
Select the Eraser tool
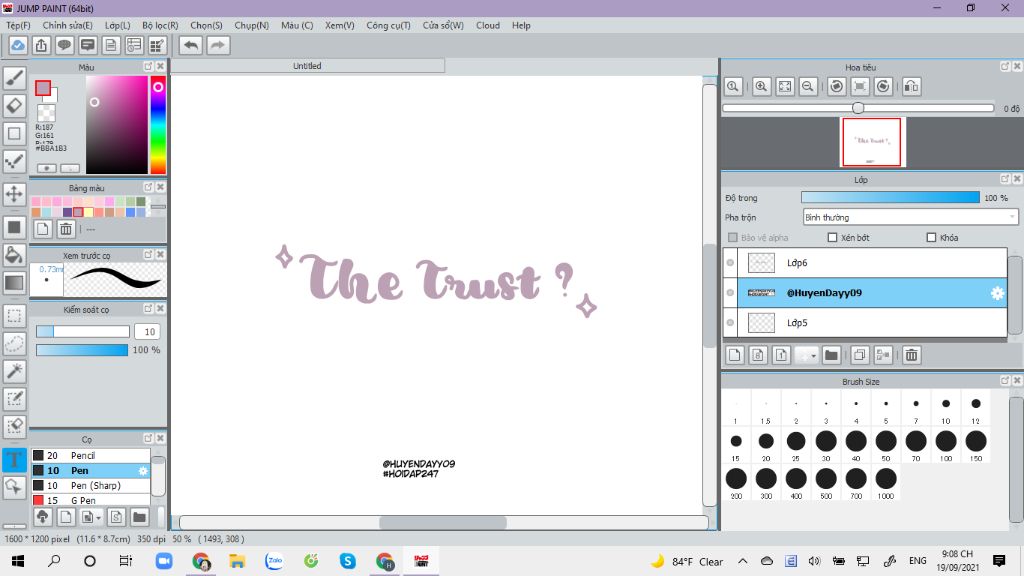14,105
